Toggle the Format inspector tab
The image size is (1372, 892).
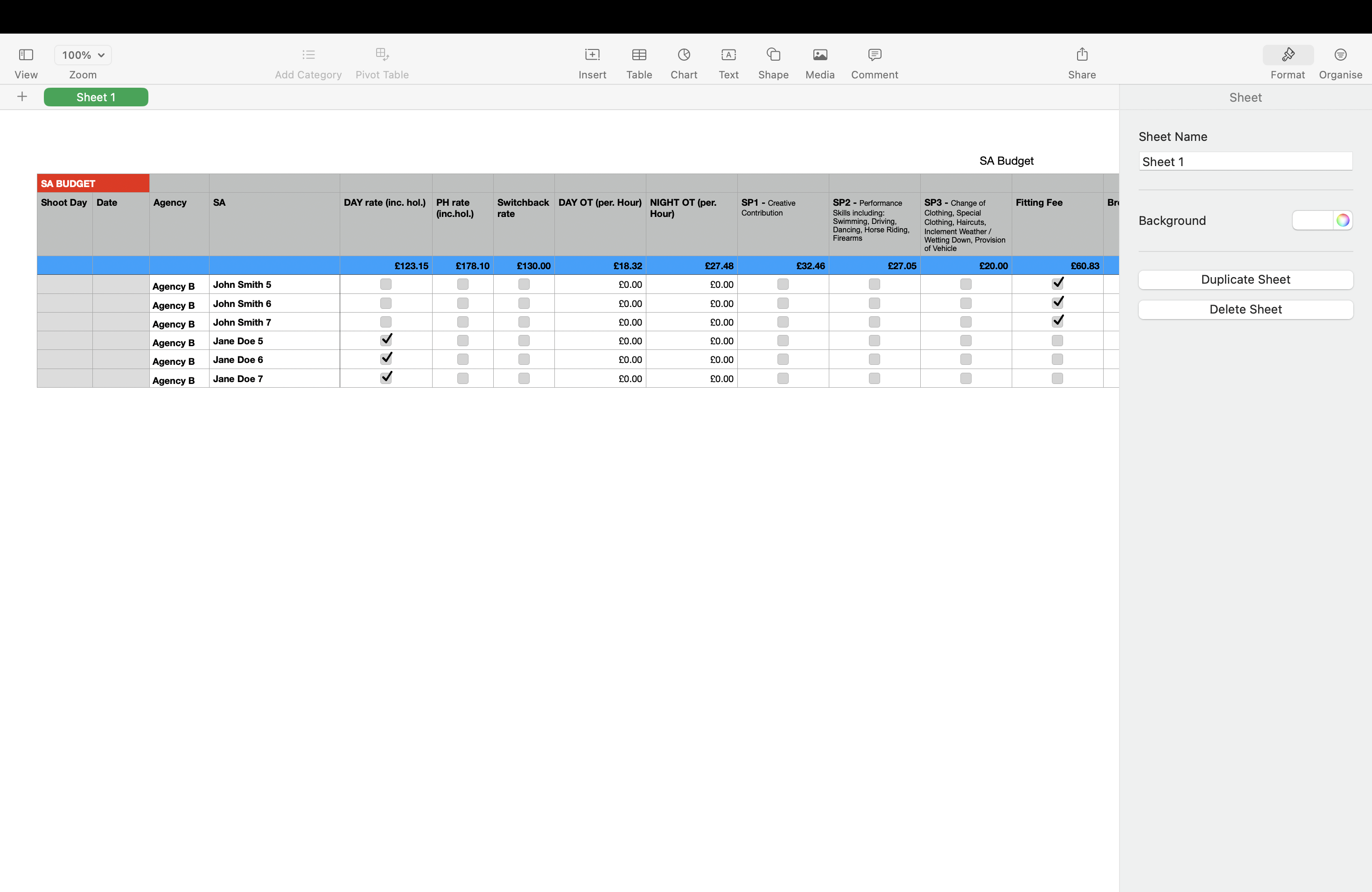point(1287,56)
